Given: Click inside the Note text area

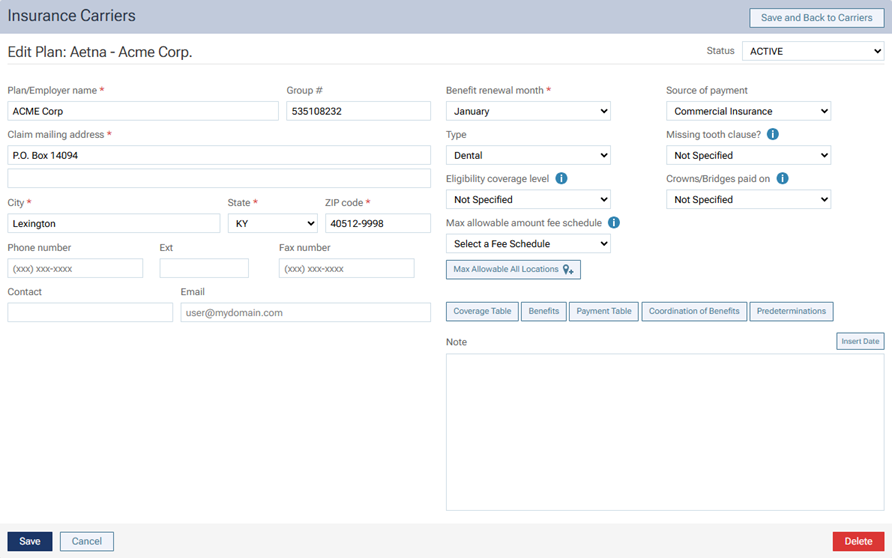Looking at the screenshot, I should click(665, 432).
